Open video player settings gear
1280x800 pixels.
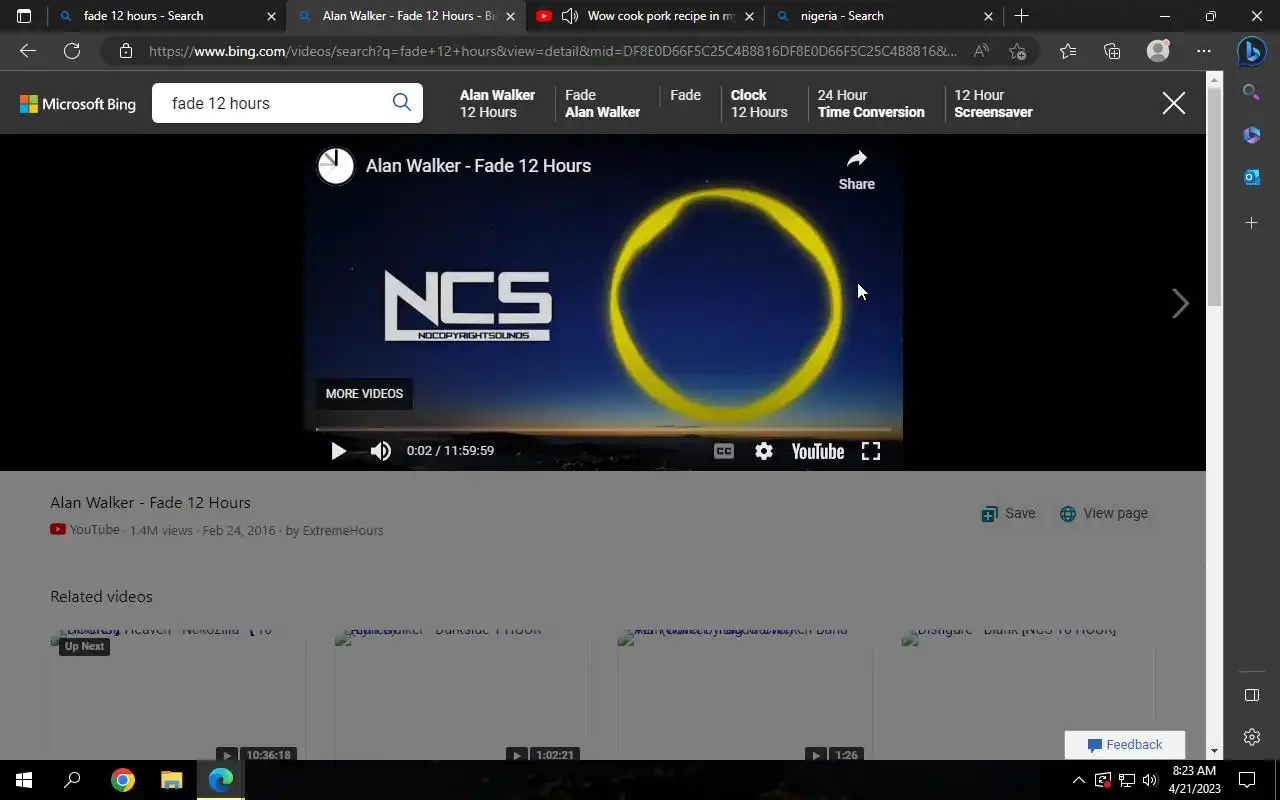764,451
